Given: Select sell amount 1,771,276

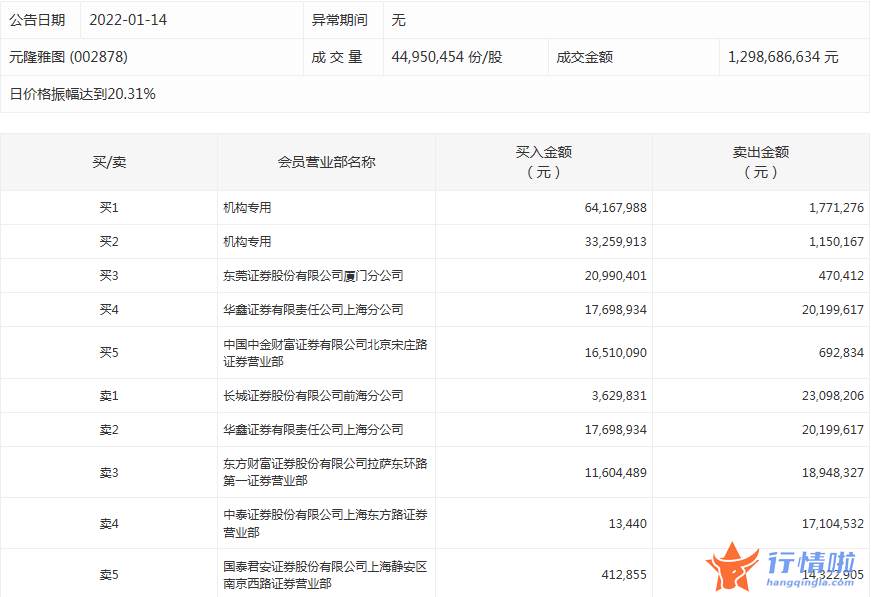Looking at the screenshot, I should [x=837, y=208].
